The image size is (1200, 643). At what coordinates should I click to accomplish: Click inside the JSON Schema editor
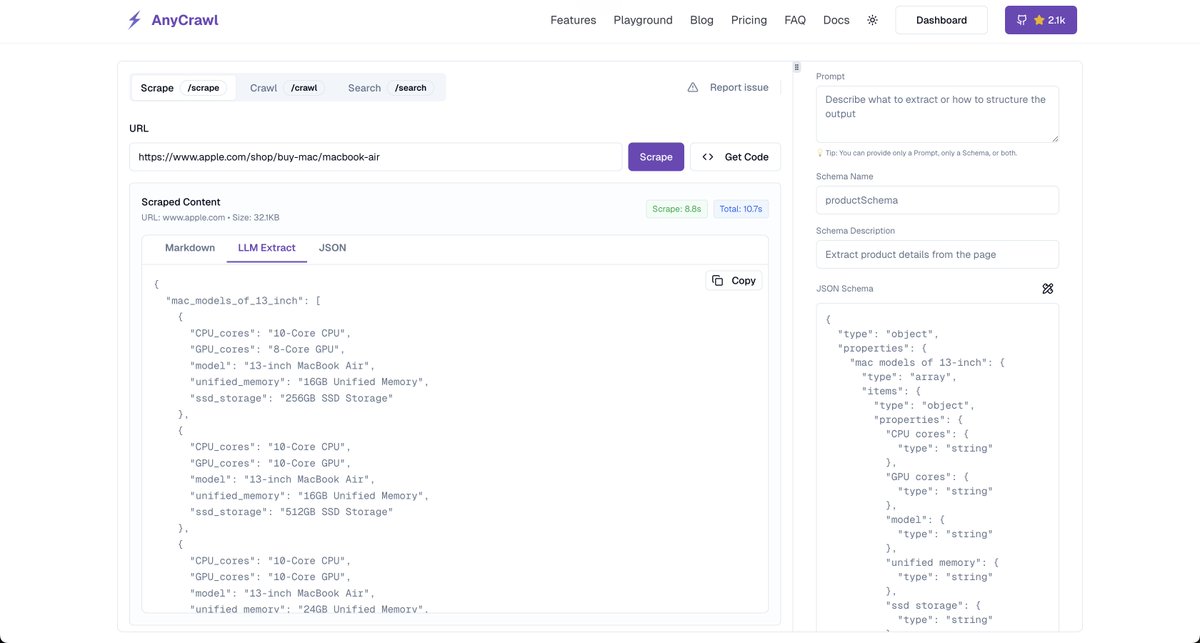937,468
